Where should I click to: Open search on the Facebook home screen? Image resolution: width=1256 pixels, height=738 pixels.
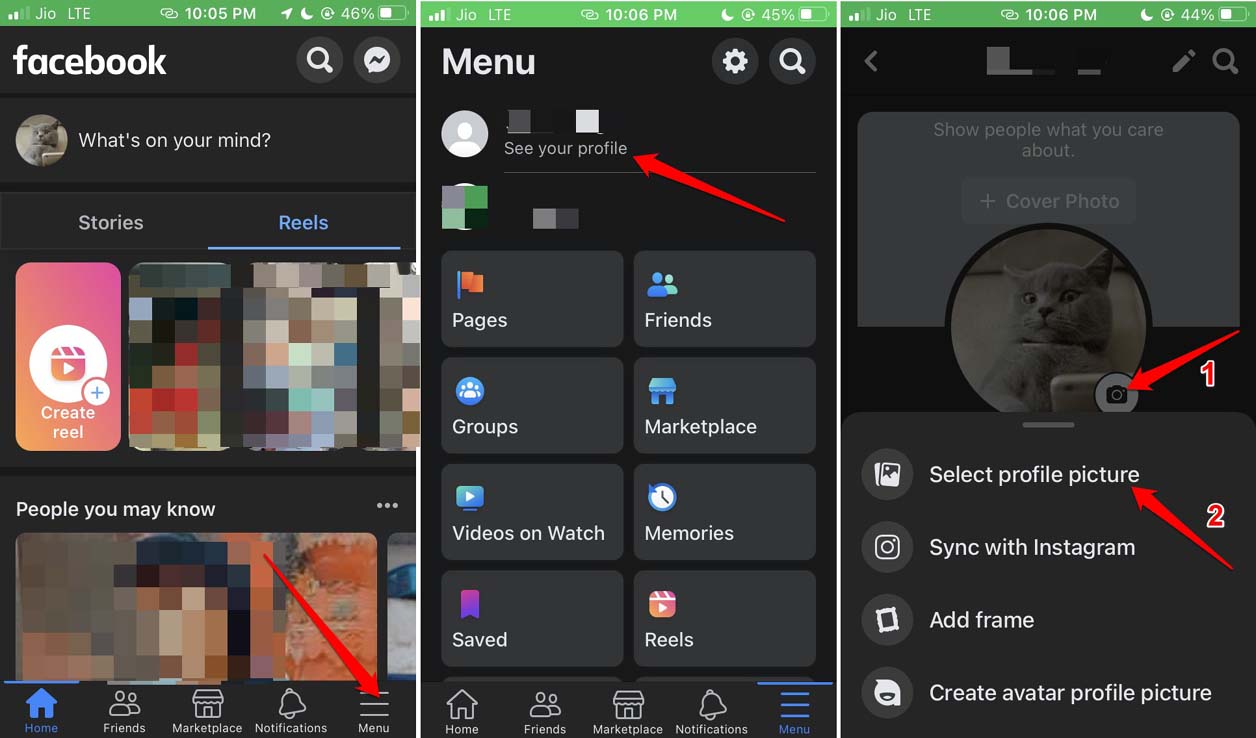point(320,61)
